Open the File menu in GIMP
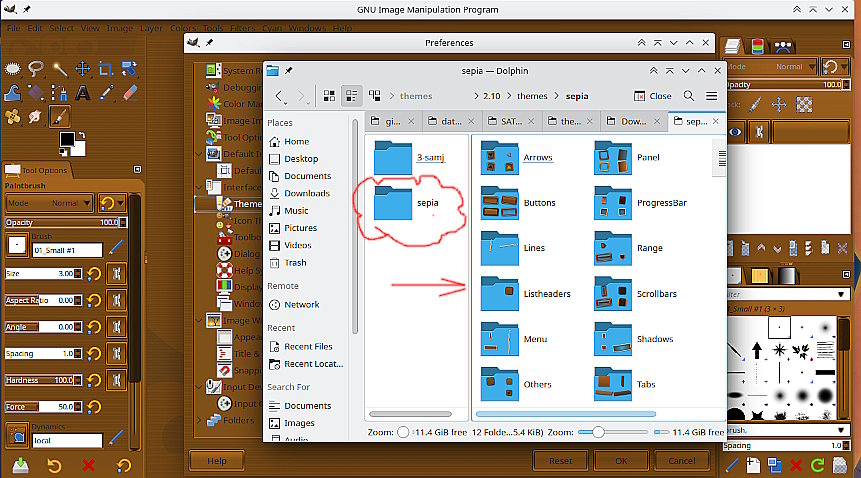Viewport: 861px width, 478px height. [14, 28]
